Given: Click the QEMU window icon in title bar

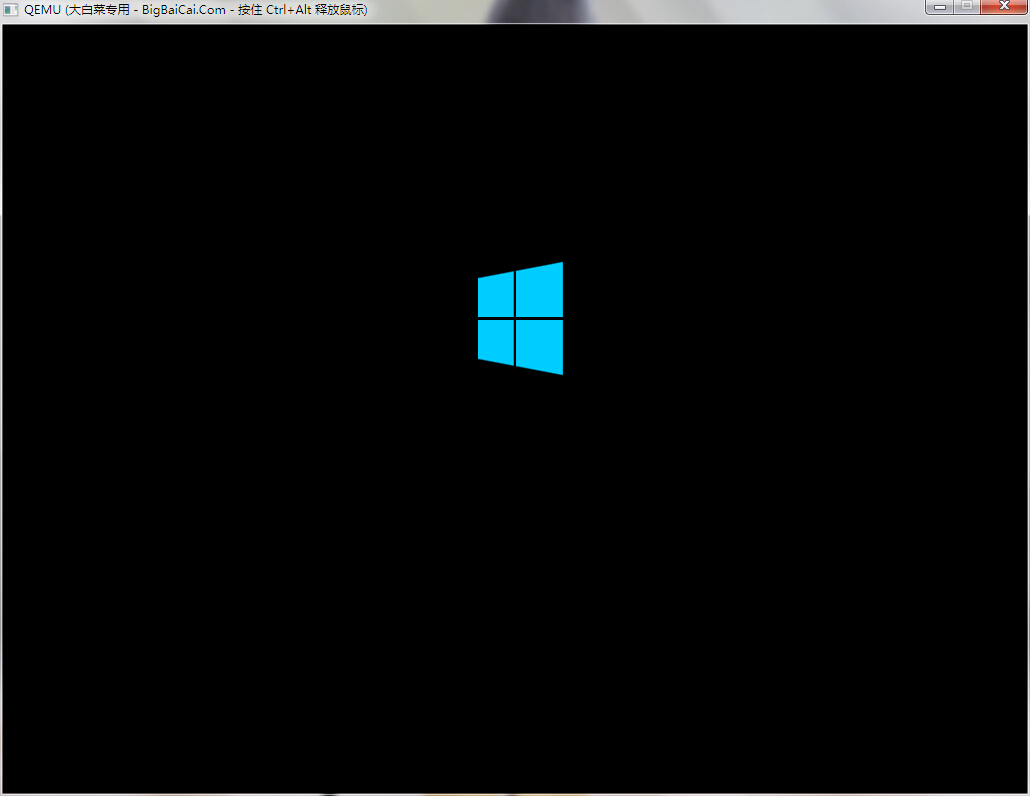Looking at the screenshot, I should click(11, 10).
